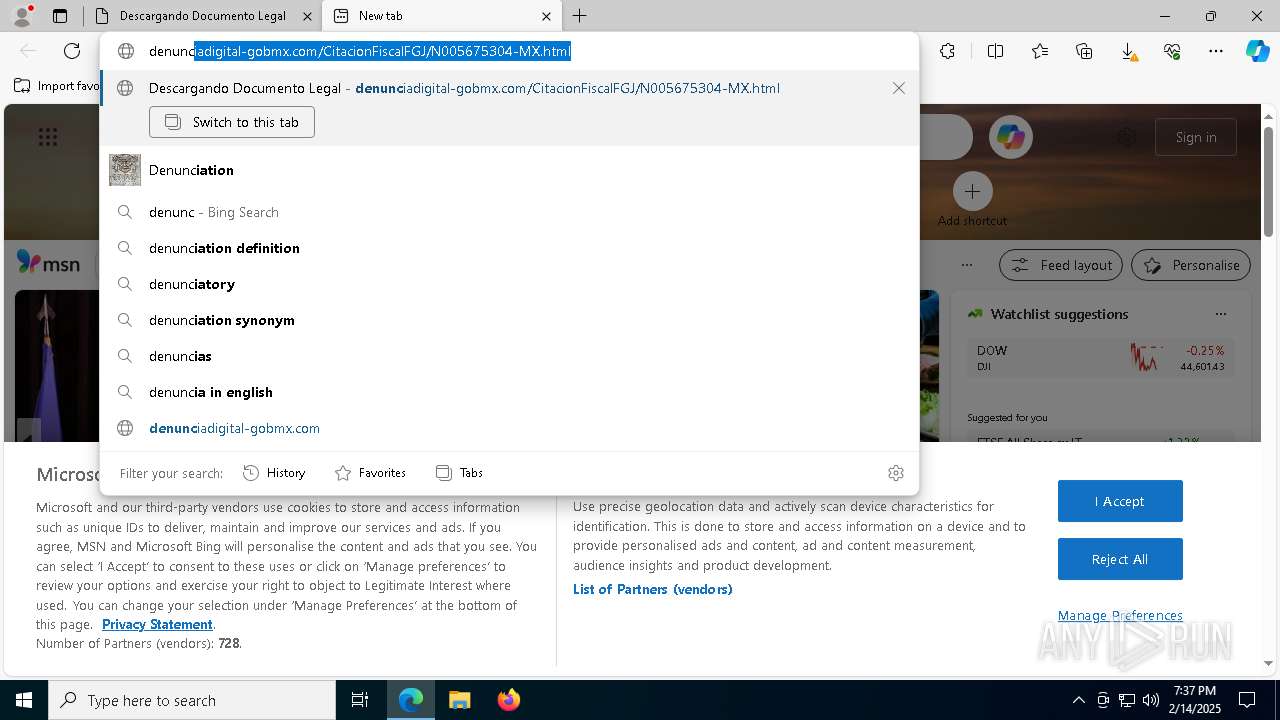Click the Sign in button

(x=1196, y=137)
